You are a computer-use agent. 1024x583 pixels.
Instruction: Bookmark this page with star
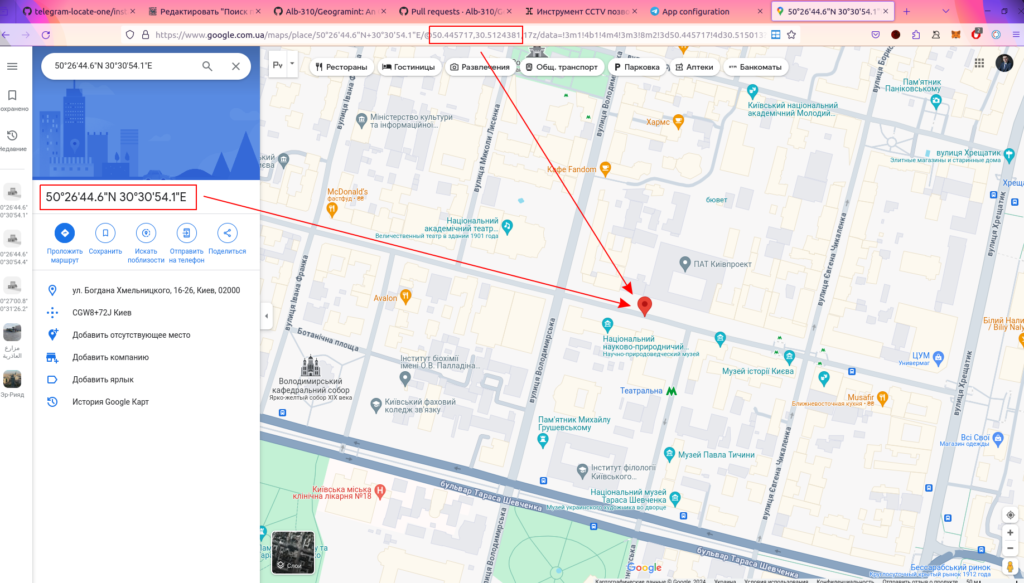pos(792,35)
